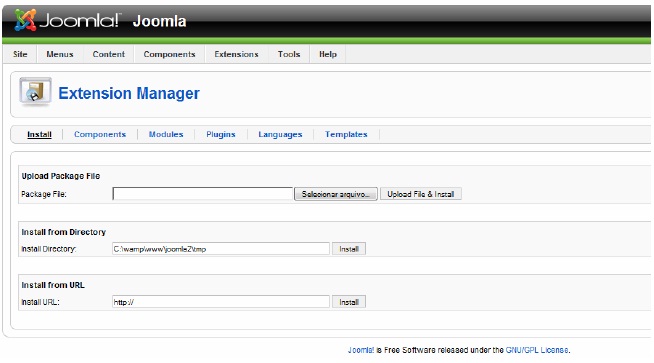
Task: Focus the Install URL input field
Action: point(221,302)
